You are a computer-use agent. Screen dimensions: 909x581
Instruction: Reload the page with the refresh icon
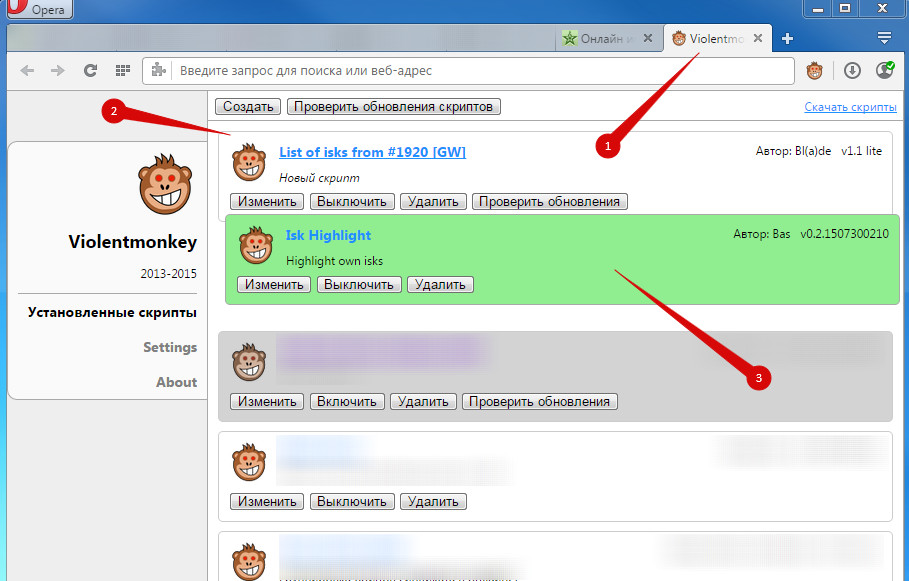[x=90, y=71]
